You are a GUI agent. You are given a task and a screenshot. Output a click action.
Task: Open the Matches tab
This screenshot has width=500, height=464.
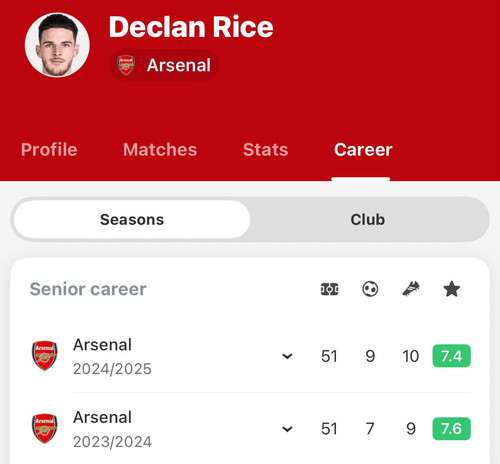160,149
